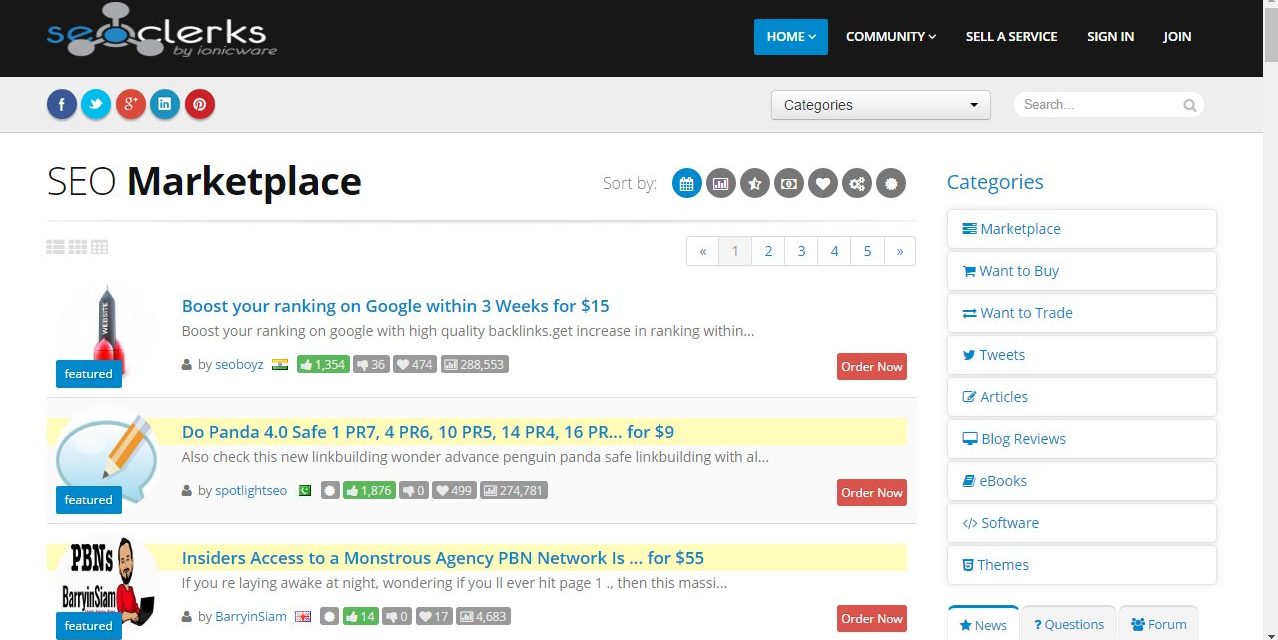This screenshot has height=640, width=1278.
Task: Switch to list view layout icon
Action: (56, 247)
